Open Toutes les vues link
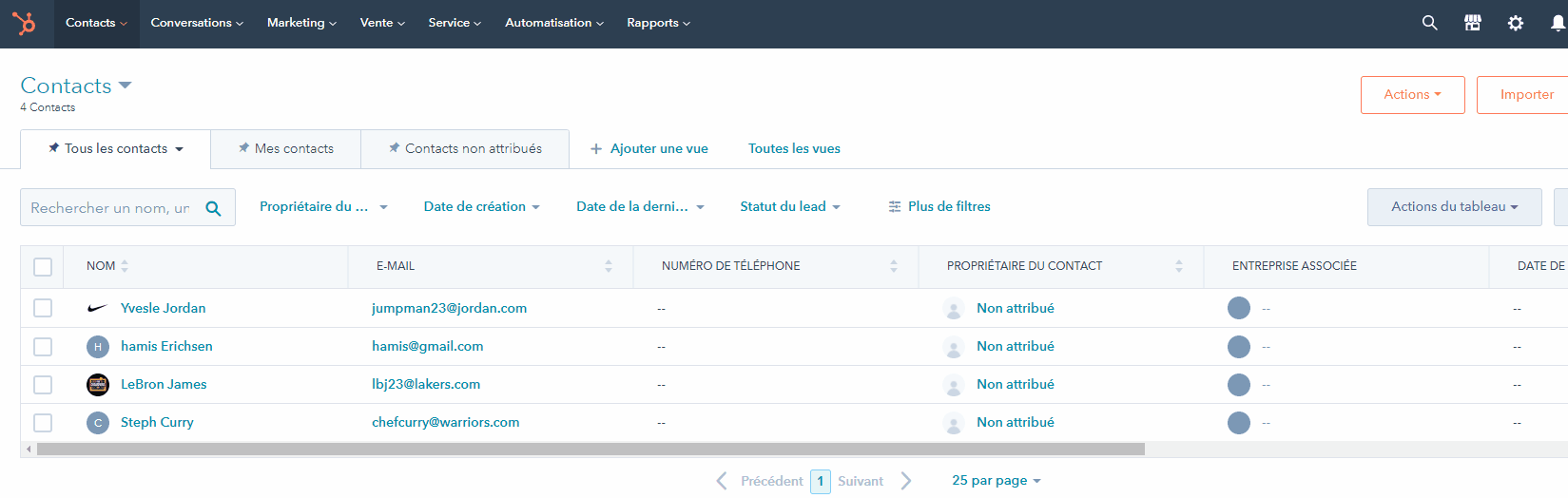Image resolution: width=1568 pixels, height=498 pixels. point(794,149)
